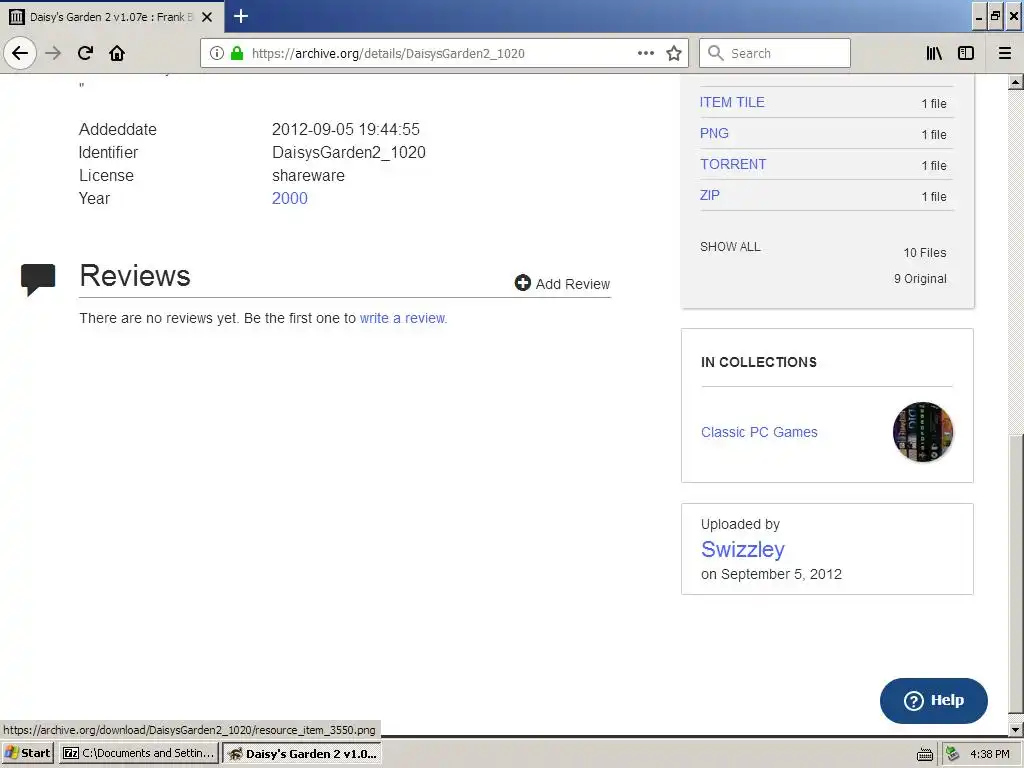Show site information icon in address bar
This screenshot has width=1024, height=768.
point(217,53)
